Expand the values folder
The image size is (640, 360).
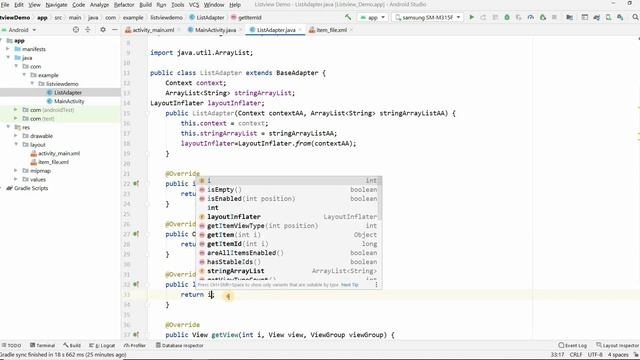click(x=16, y=179)
